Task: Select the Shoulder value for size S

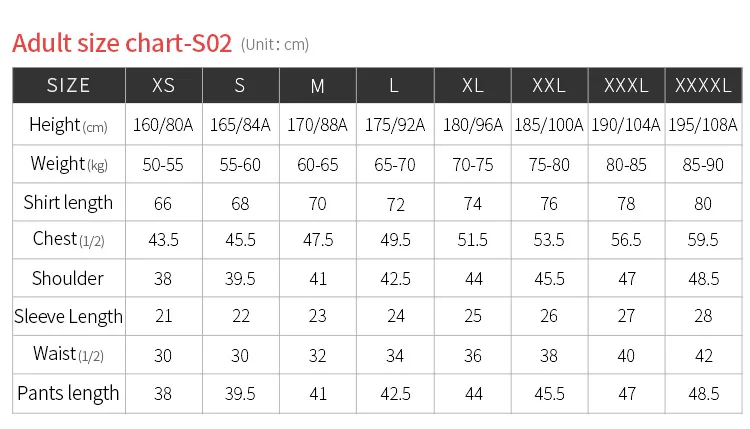Action: 240,279
